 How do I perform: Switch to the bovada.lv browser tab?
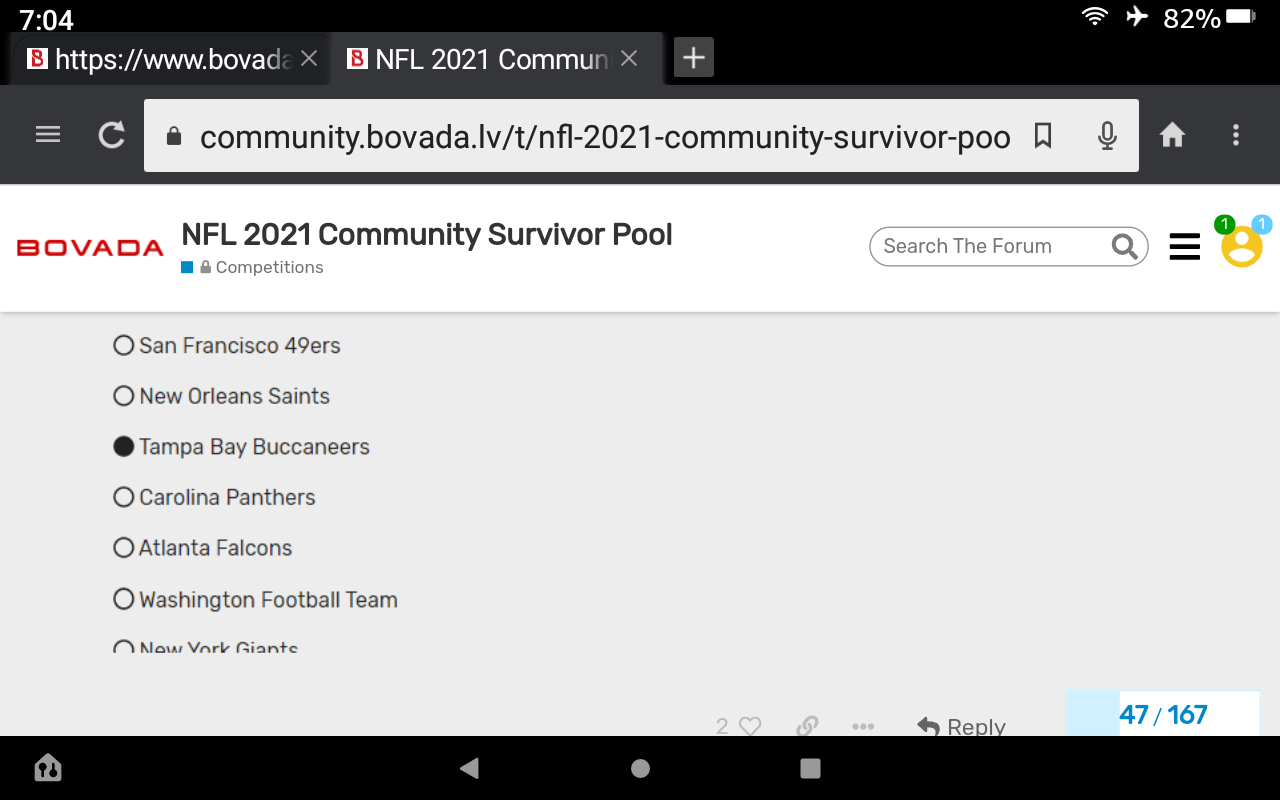160,59
